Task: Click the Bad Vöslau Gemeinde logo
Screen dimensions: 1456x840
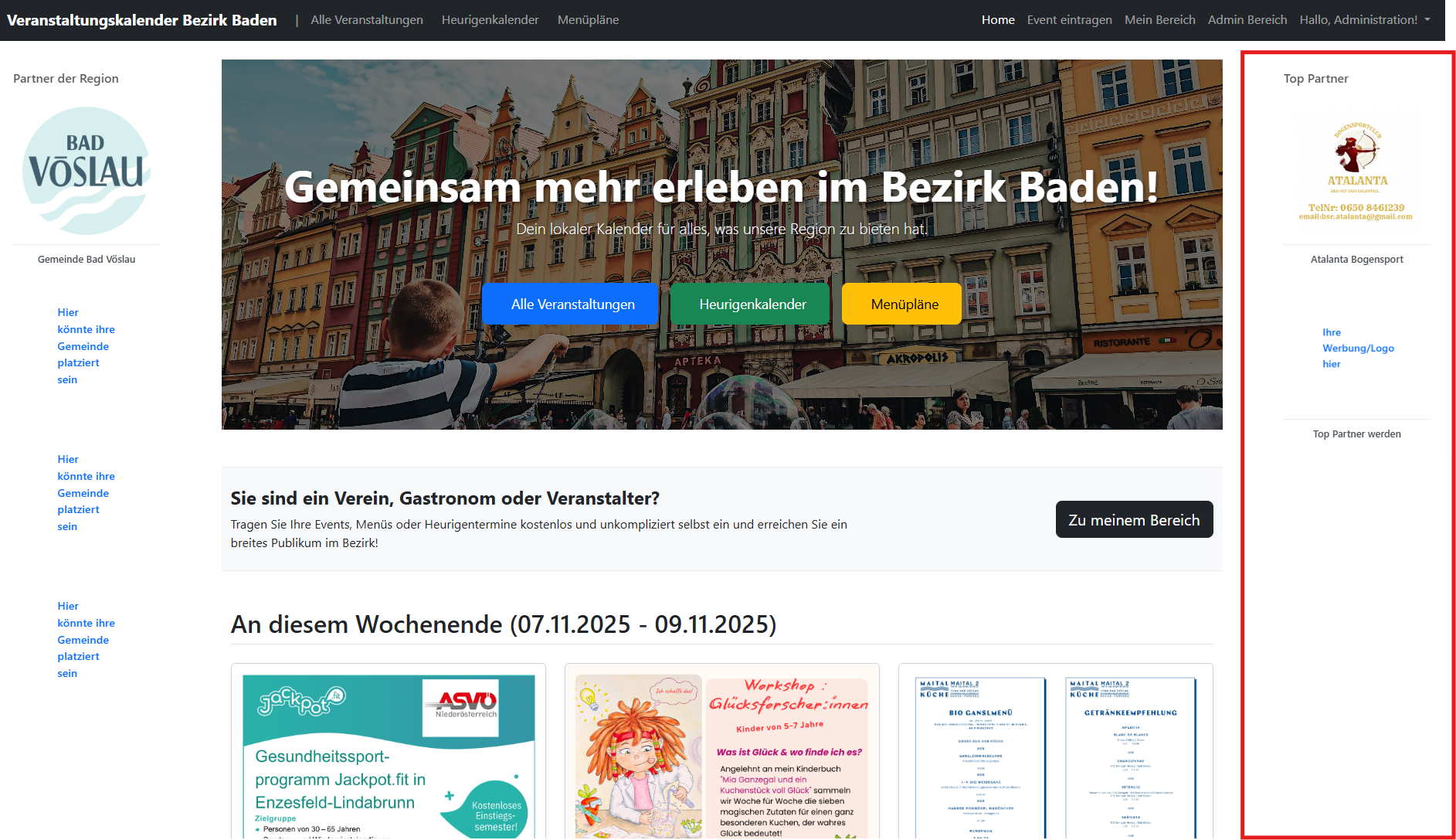Action: click(x=87, y=170)
